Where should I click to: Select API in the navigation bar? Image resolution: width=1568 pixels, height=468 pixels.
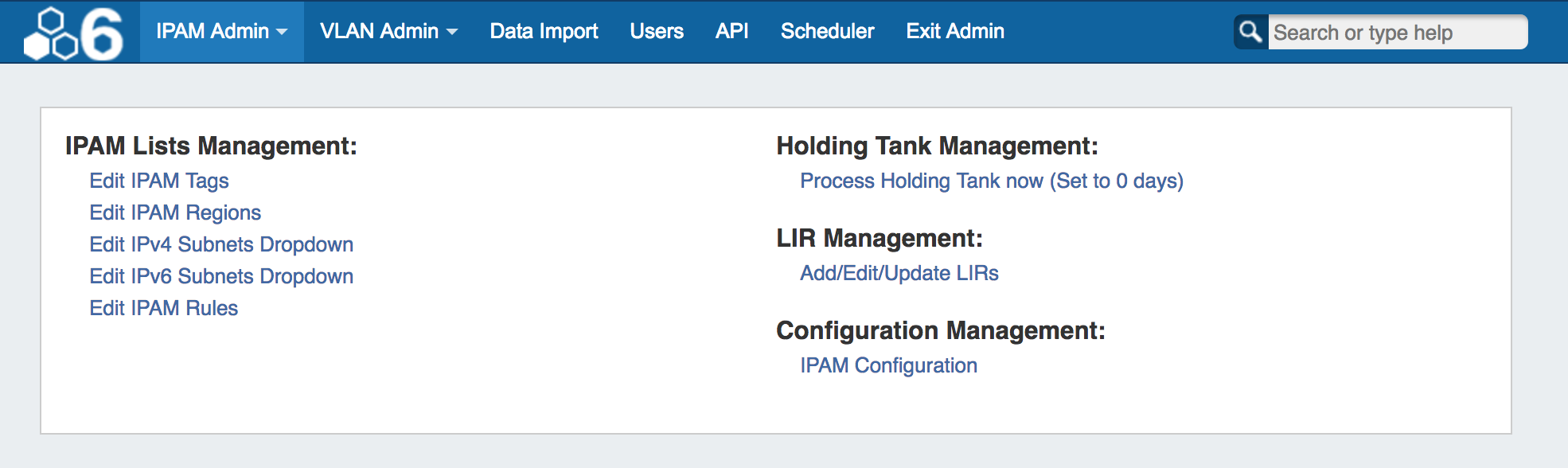731,31
